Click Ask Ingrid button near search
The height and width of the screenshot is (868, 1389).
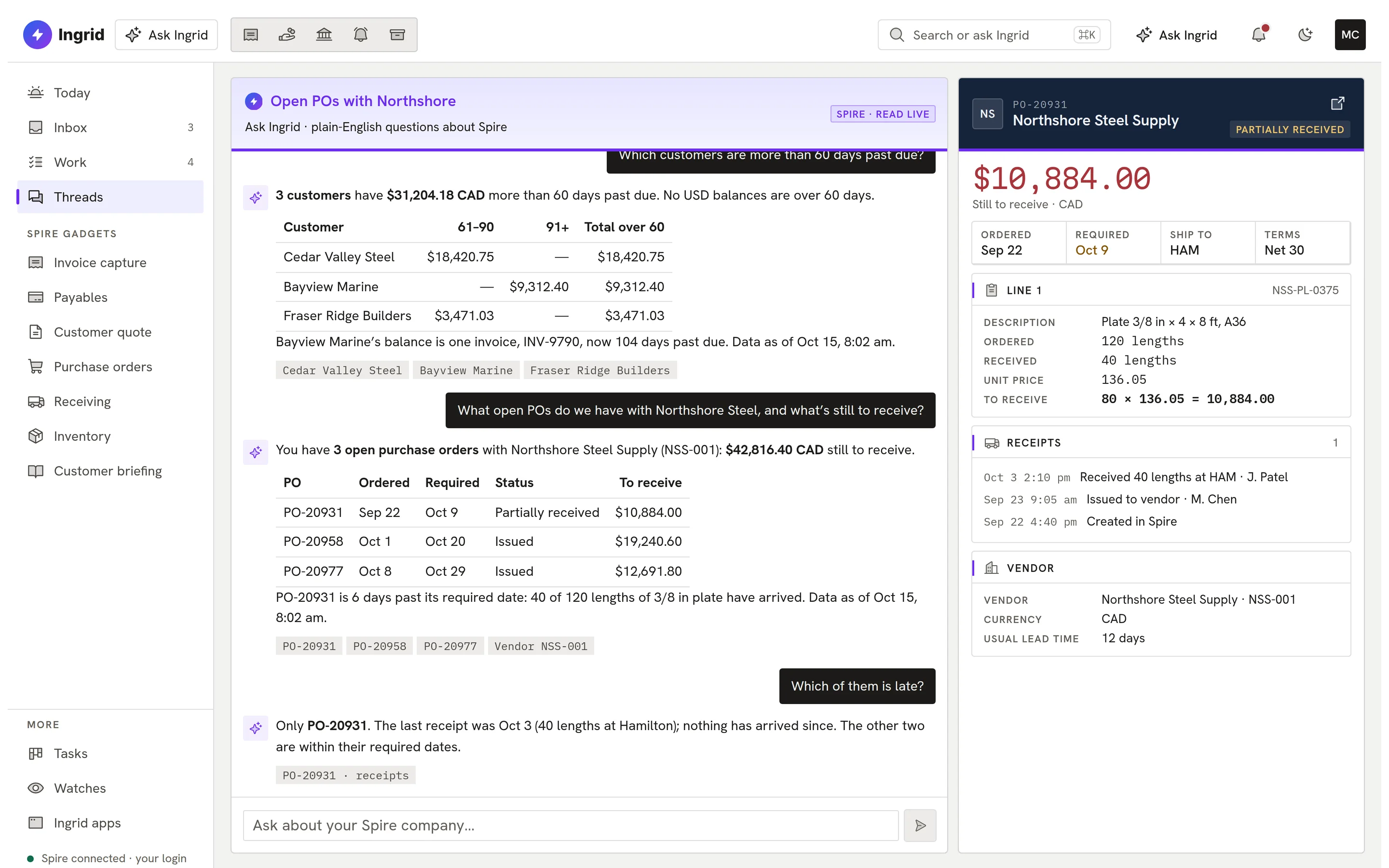click(1177, 35)
